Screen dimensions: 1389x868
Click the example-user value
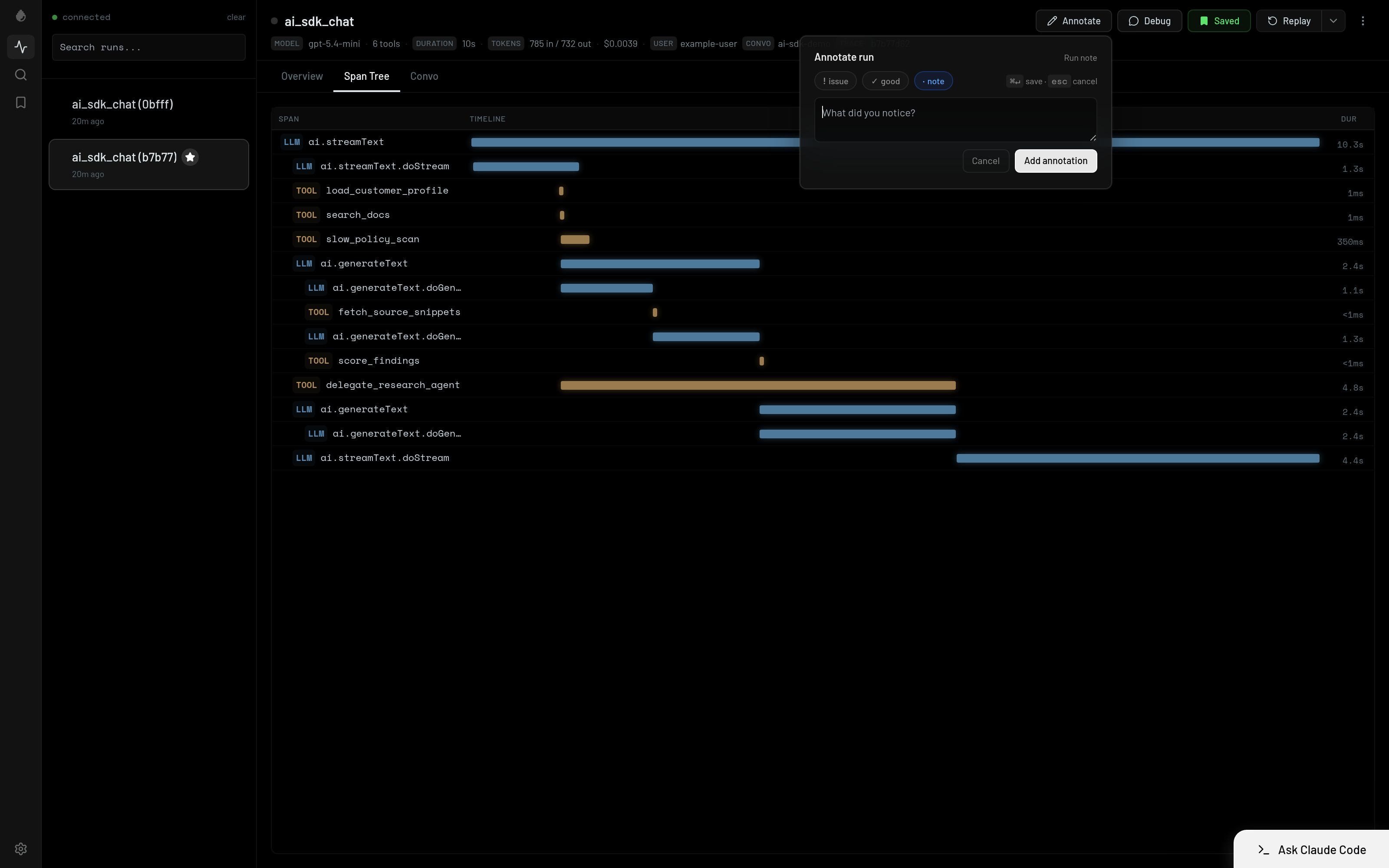click(x=708, y=44)
